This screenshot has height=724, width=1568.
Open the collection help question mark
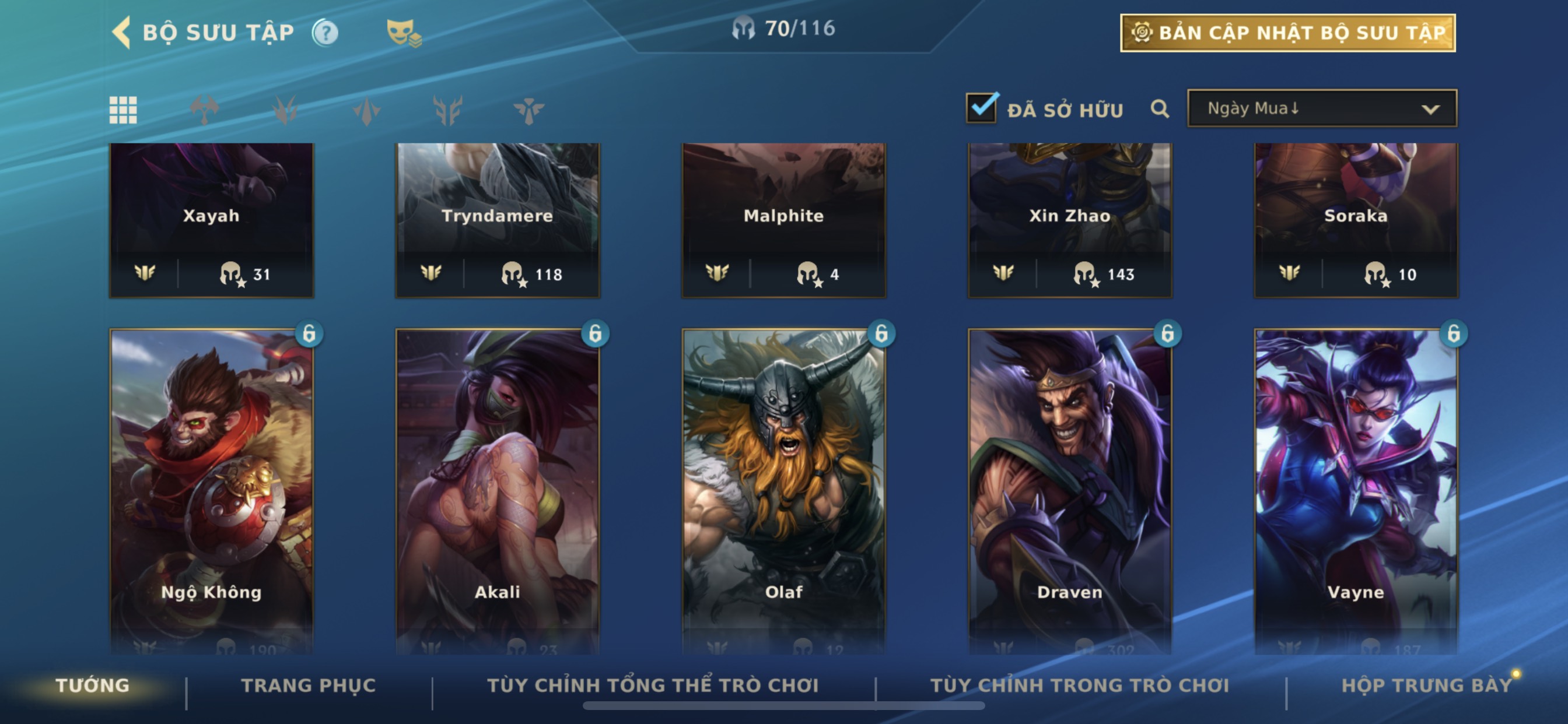[325, 33]
